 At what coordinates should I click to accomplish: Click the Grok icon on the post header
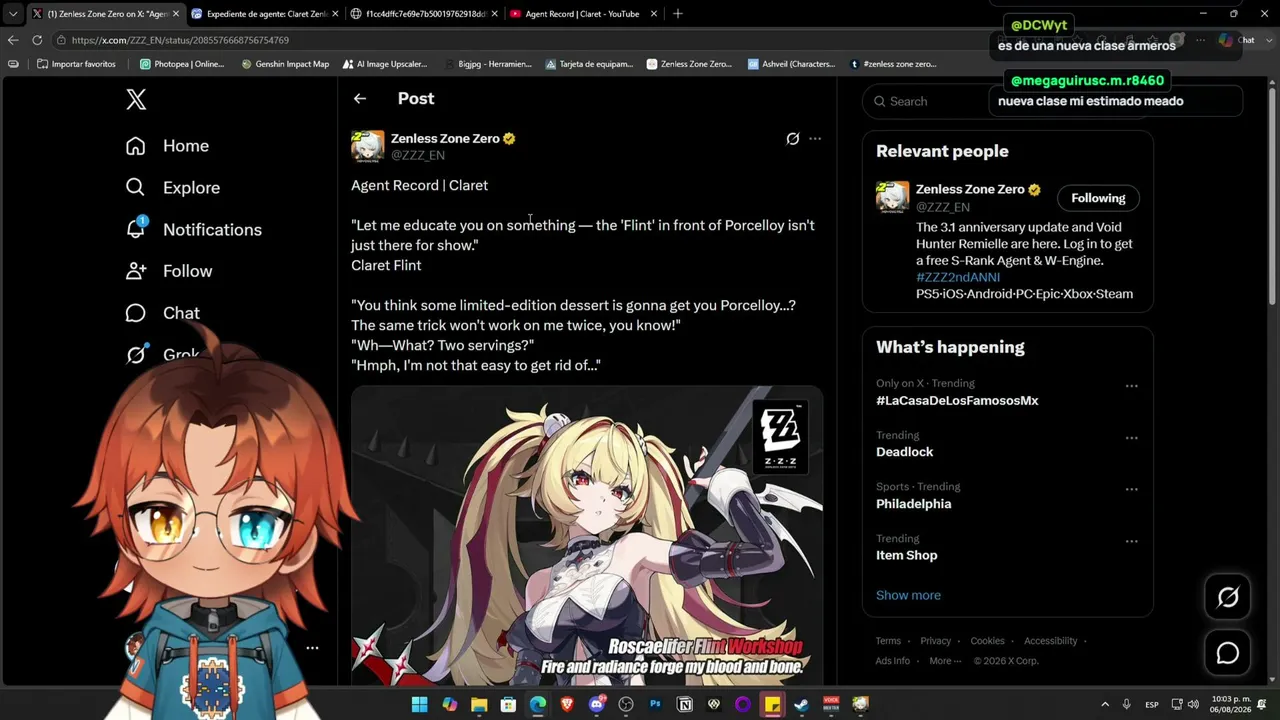[x=792, y=139]
